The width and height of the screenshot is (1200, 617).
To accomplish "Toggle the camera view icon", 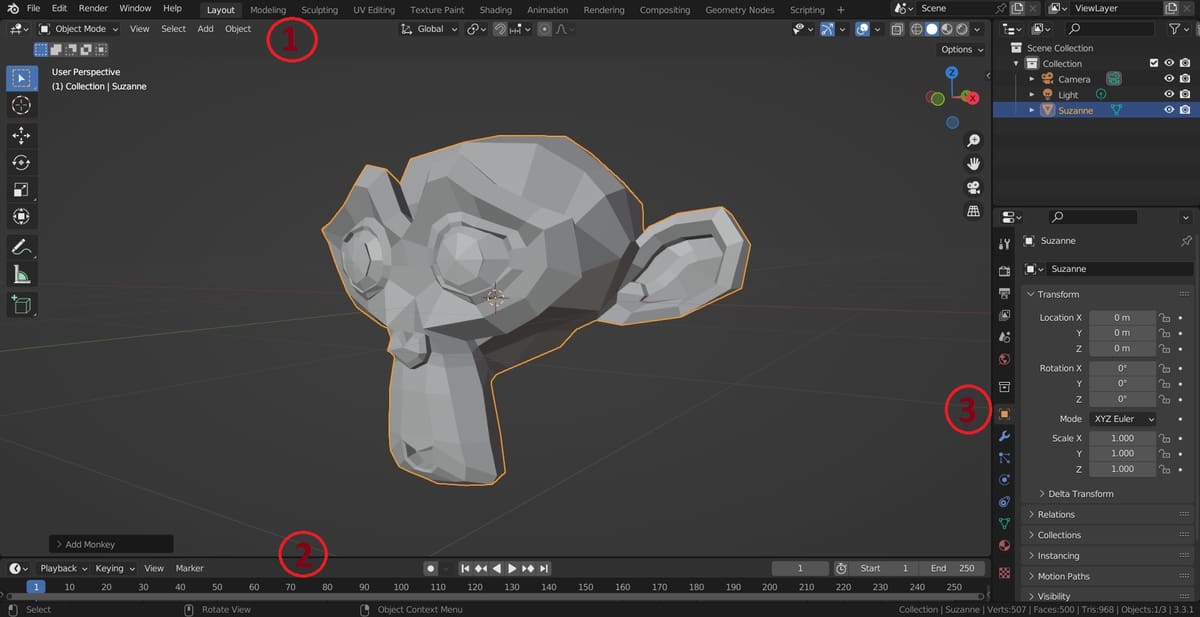I will click(x=973, y=187).
